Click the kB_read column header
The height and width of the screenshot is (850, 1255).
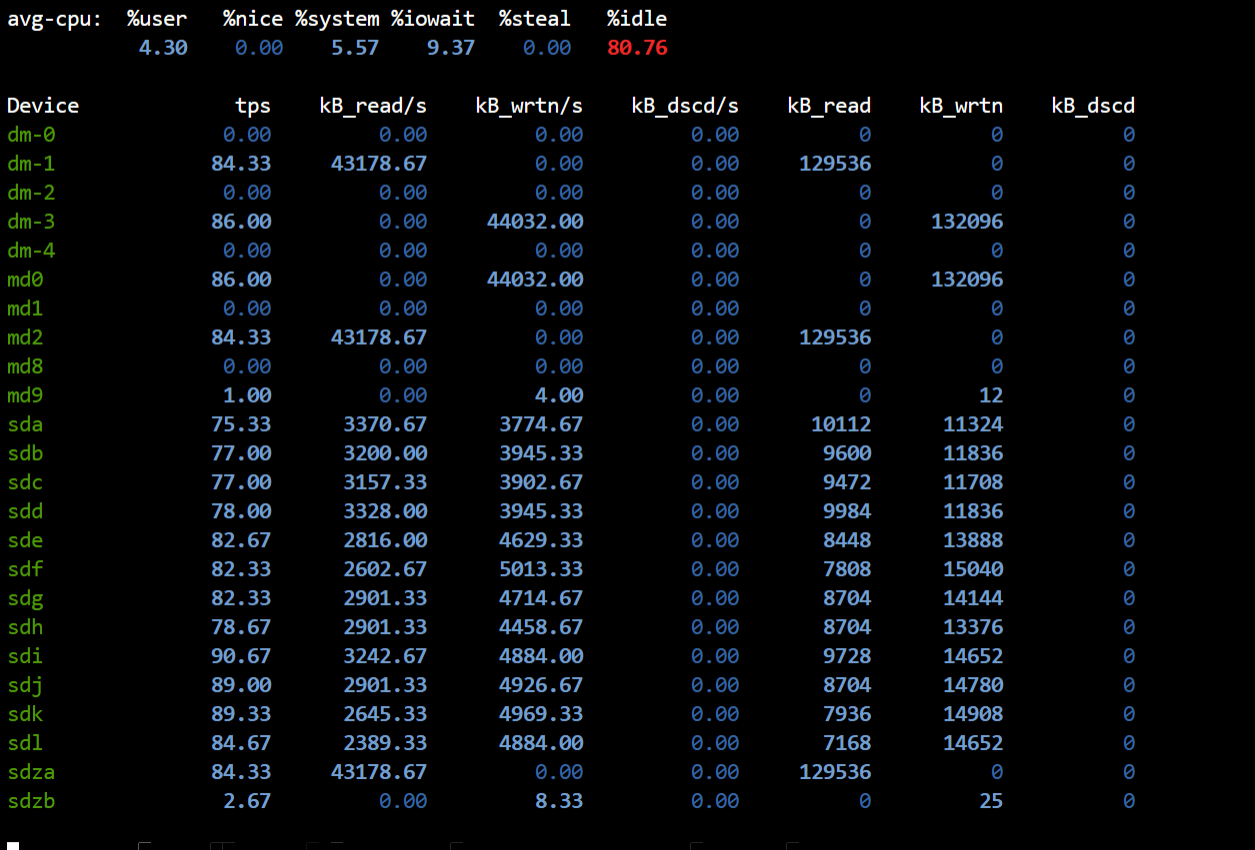click(829, 106)
